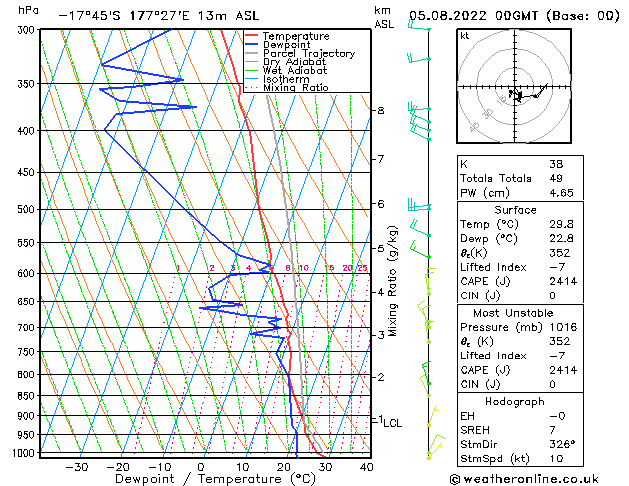Click the surface Temp value 29.8
Image resolution: width=629 pixels, height=486 pixels.
[561, 224]
